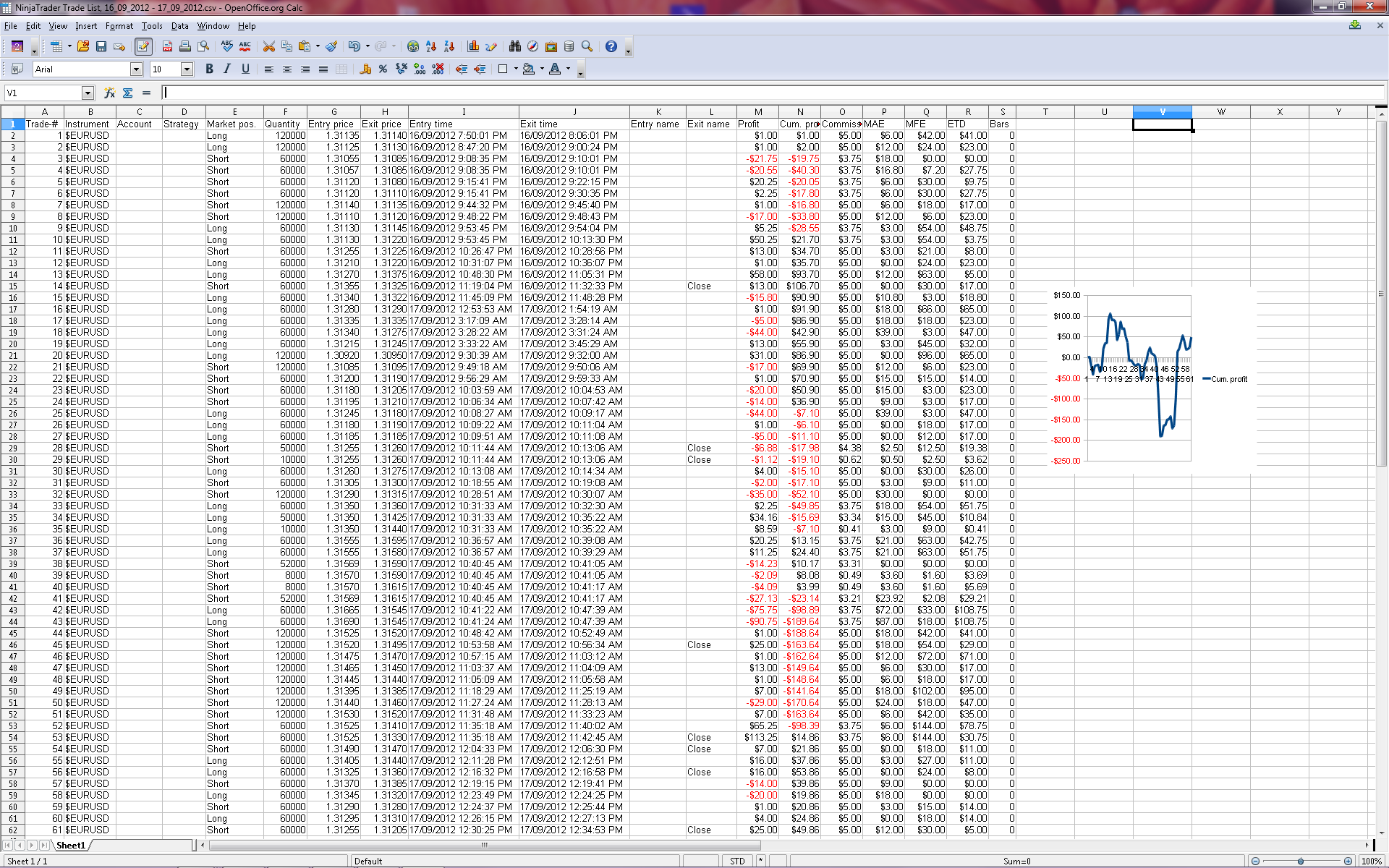Apply percent number format
The width and height of the screenshot is (1389, 868).
pyautogui.click(x=383, y=69)
